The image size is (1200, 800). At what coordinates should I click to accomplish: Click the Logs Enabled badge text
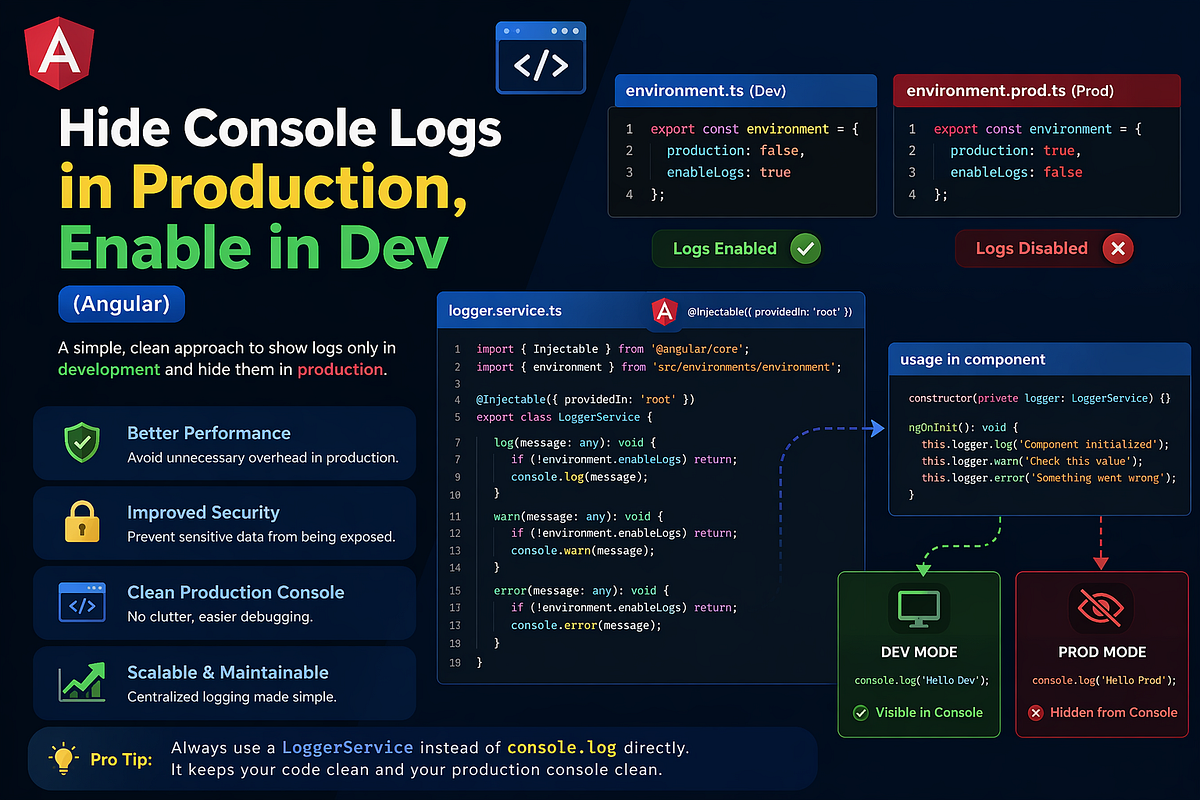724,248
